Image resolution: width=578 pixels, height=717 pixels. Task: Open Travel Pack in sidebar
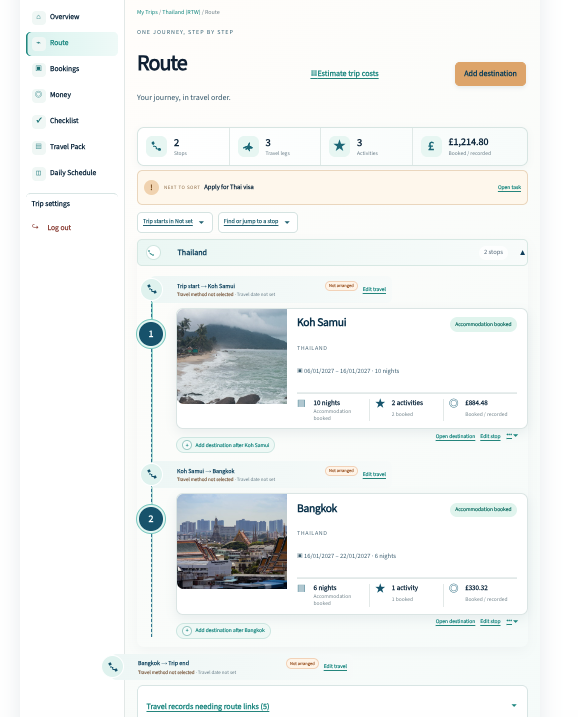pyautogui.click(x=72, y=147)
